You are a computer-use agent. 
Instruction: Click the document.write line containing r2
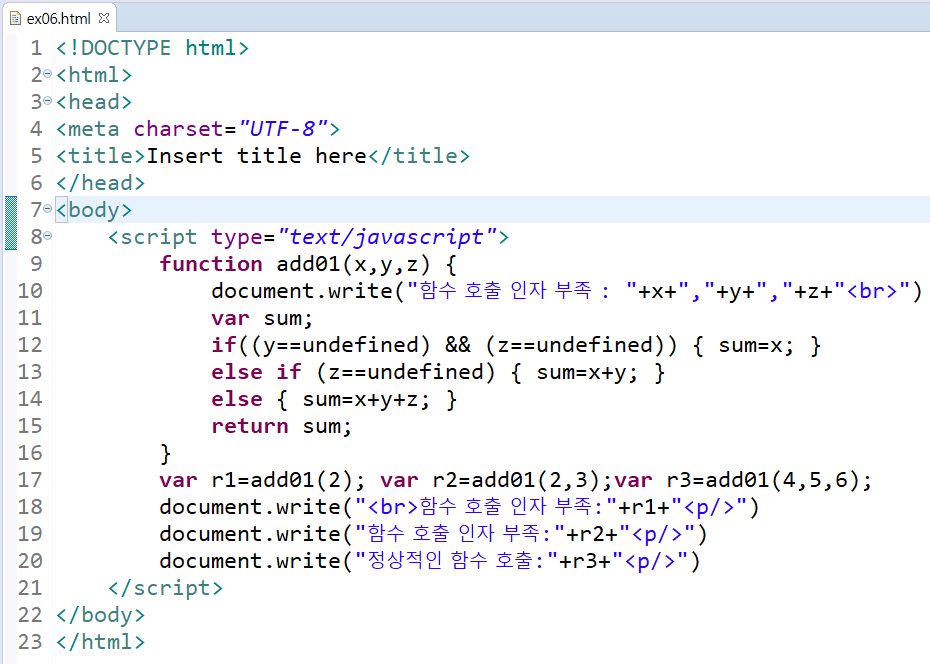tap(434, 534)
